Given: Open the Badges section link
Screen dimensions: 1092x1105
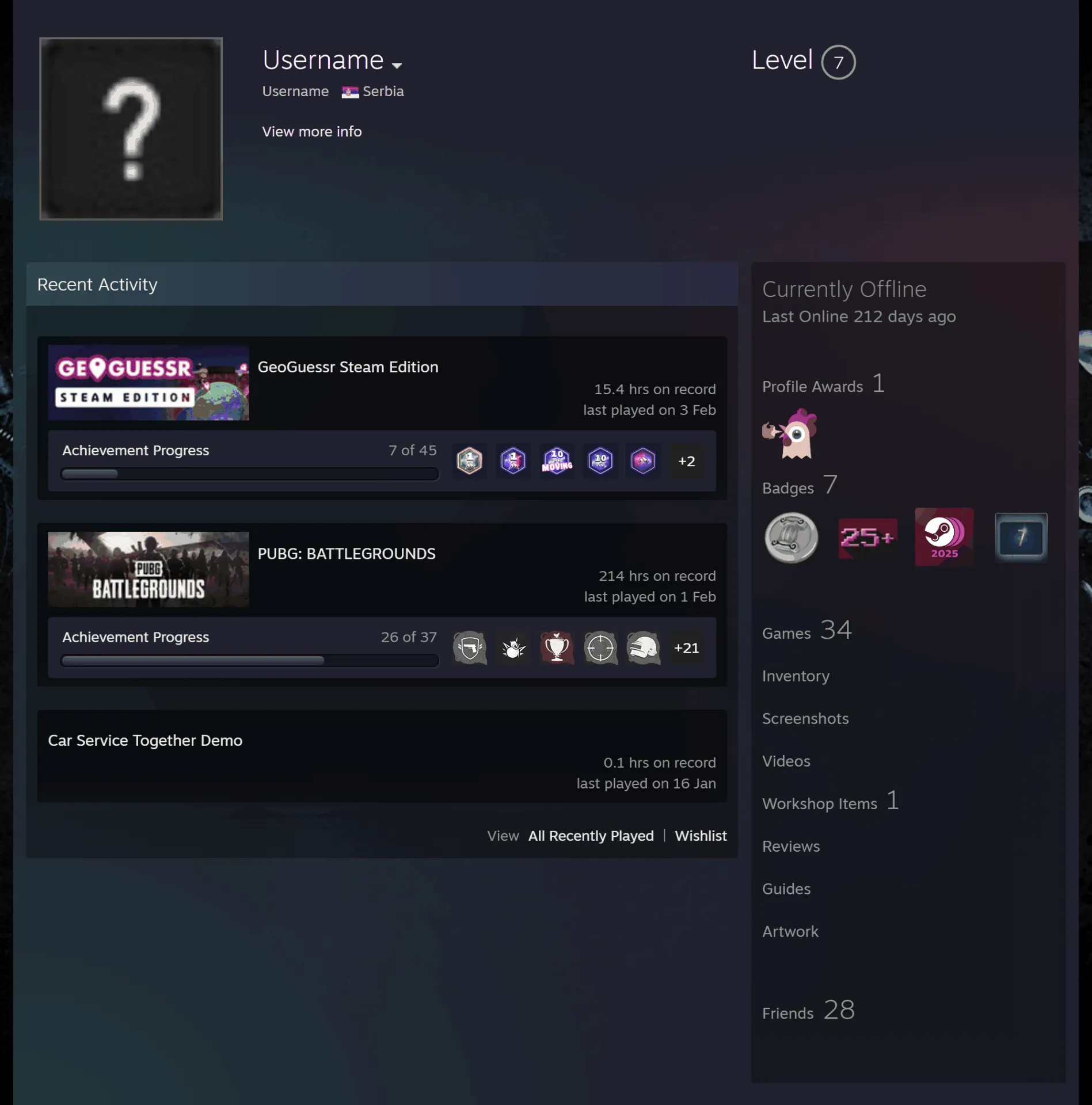Looking at the screenshot, I should (800, 486).
